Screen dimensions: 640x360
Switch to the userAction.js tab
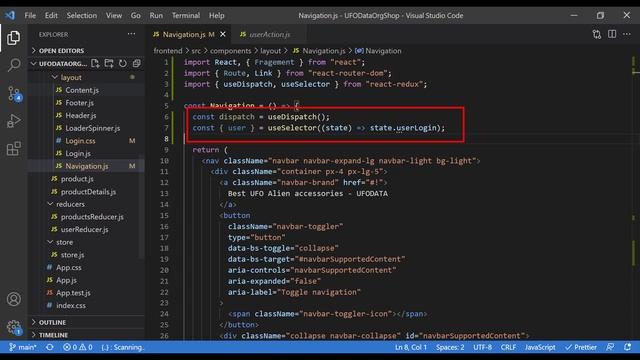click(x=269, y=34)
